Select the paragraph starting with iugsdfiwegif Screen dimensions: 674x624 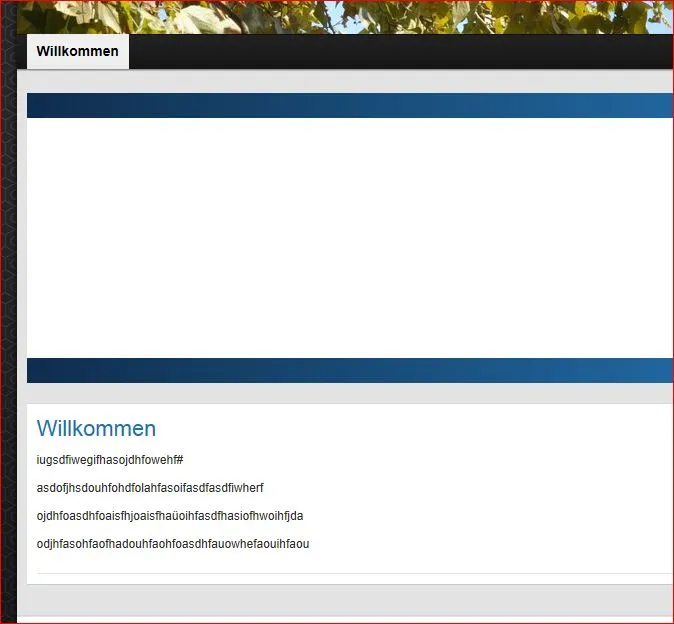[x=110, y=460]
